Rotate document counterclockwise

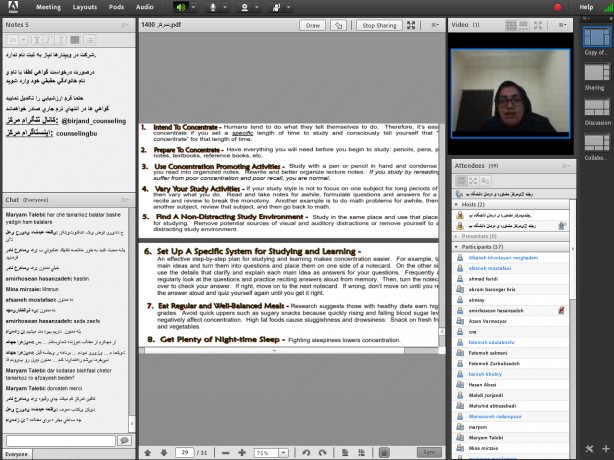pyautogui.click(x=306, y=453)
